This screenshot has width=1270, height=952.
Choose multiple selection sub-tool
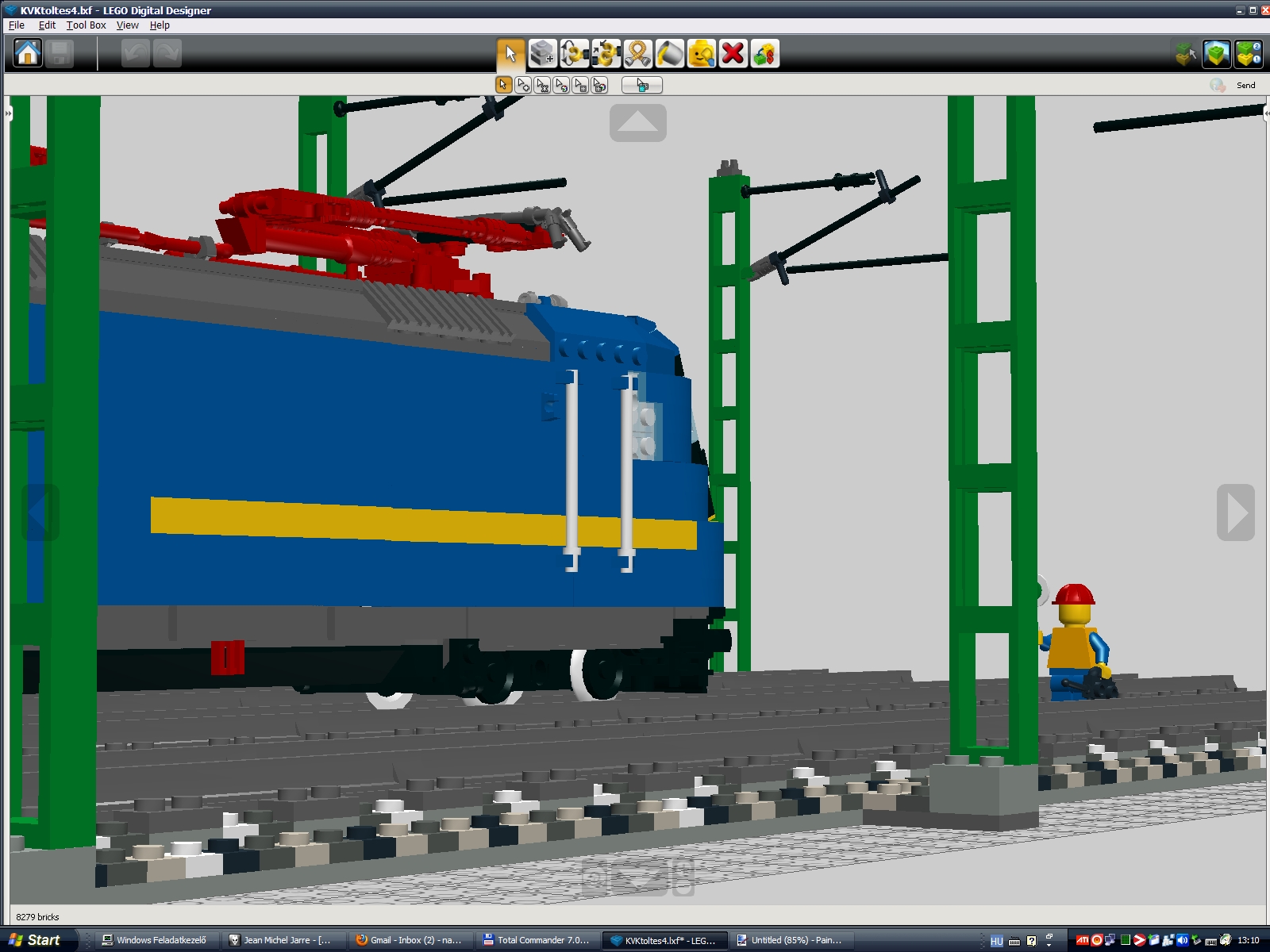click(x=522, y=85)
